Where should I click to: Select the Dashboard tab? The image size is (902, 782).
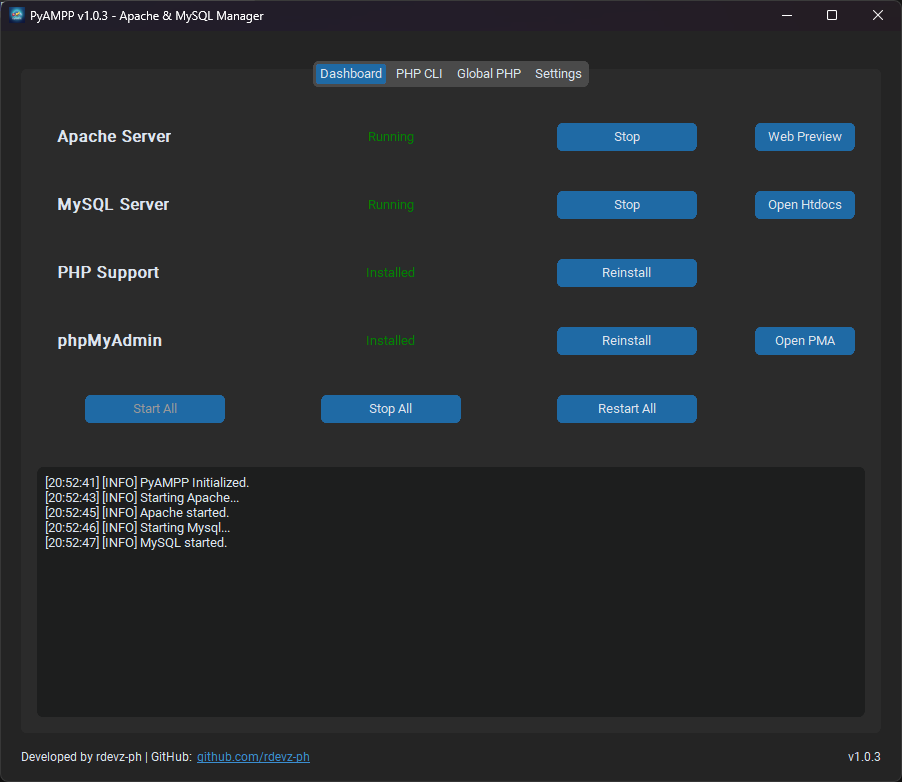(350, 73)
